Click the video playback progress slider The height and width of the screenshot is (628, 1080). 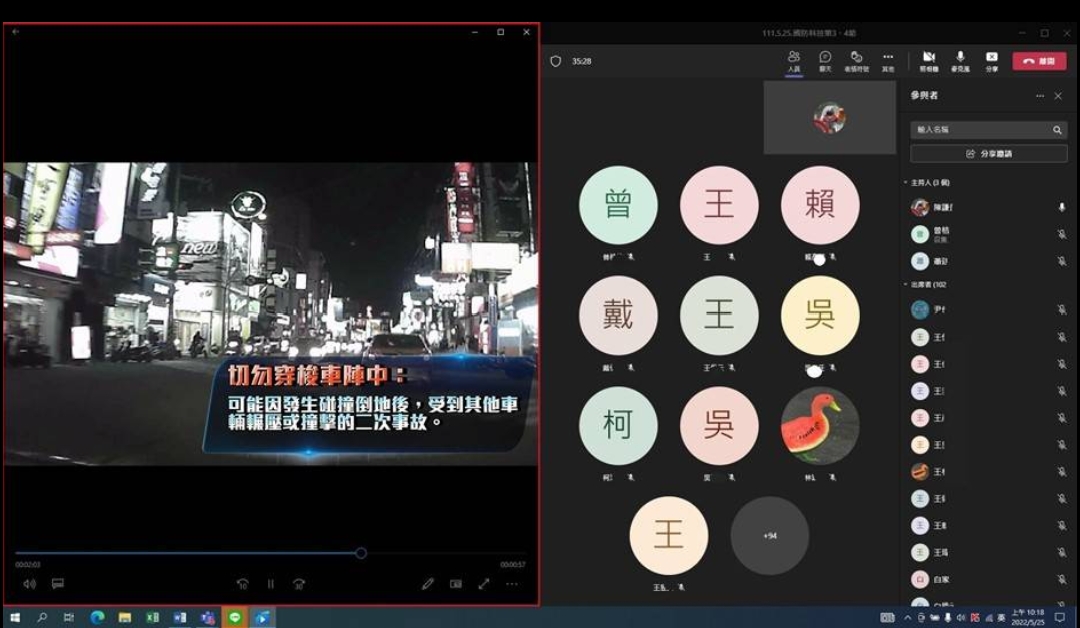(x=360, y=552)
